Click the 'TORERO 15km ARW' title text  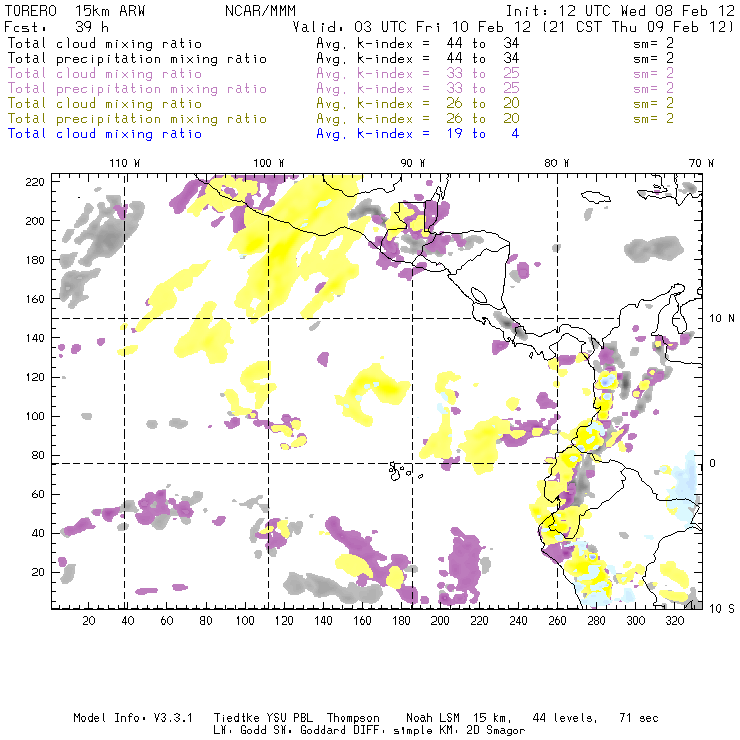75,11
